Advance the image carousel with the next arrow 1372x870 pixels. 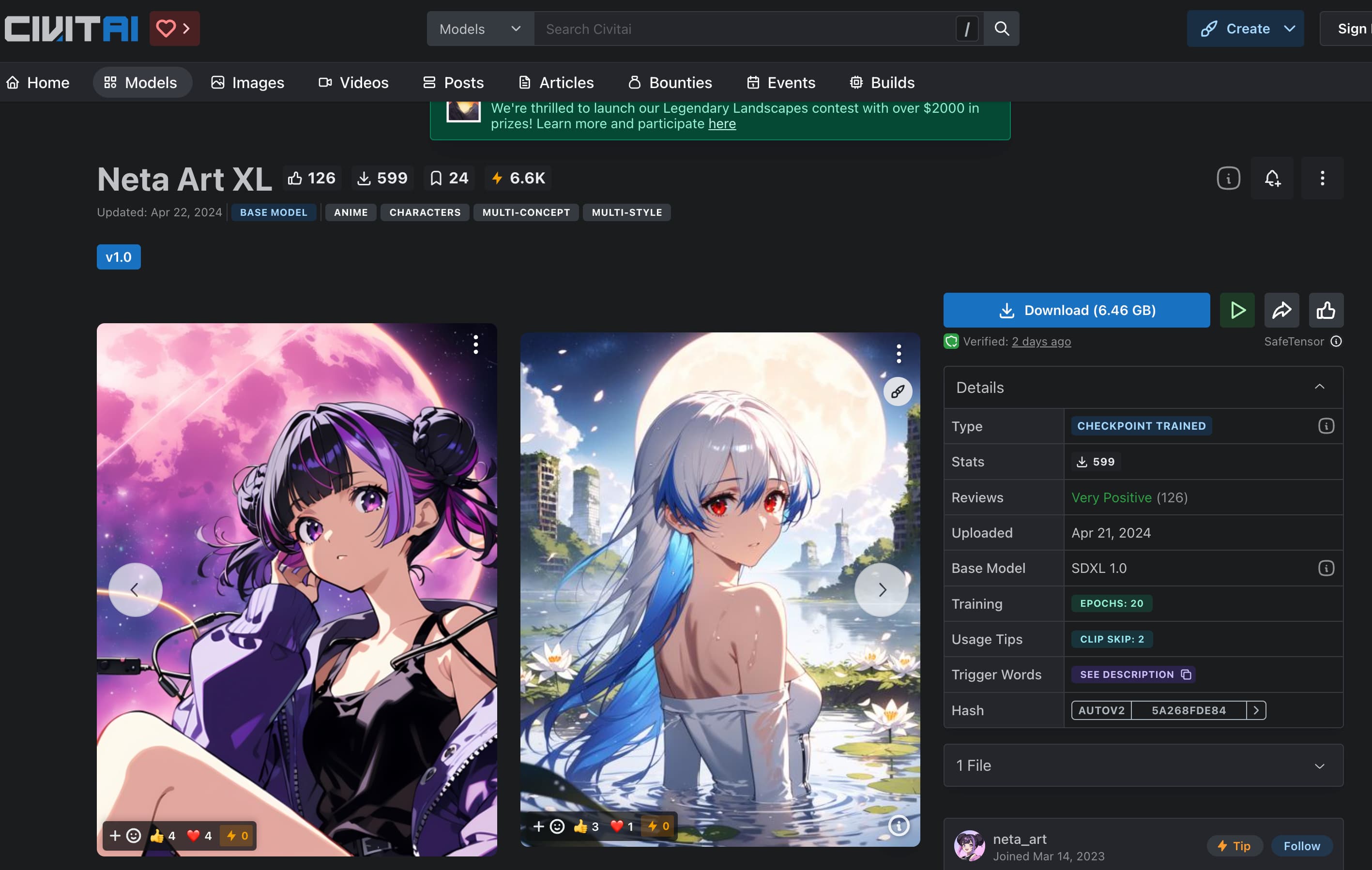[x=881, y=589]
